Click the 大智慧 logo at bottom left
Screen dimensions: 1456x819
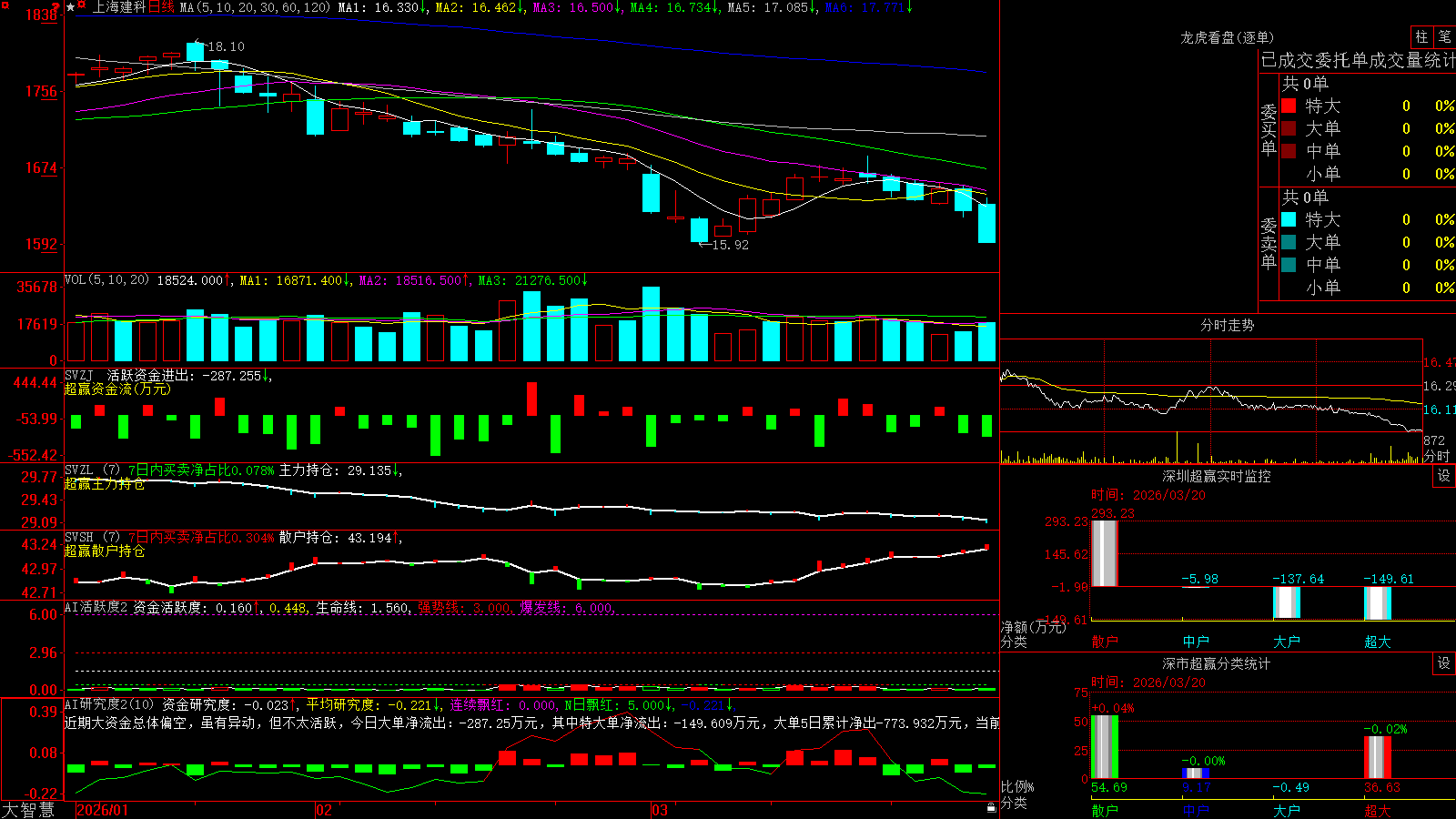28,810
